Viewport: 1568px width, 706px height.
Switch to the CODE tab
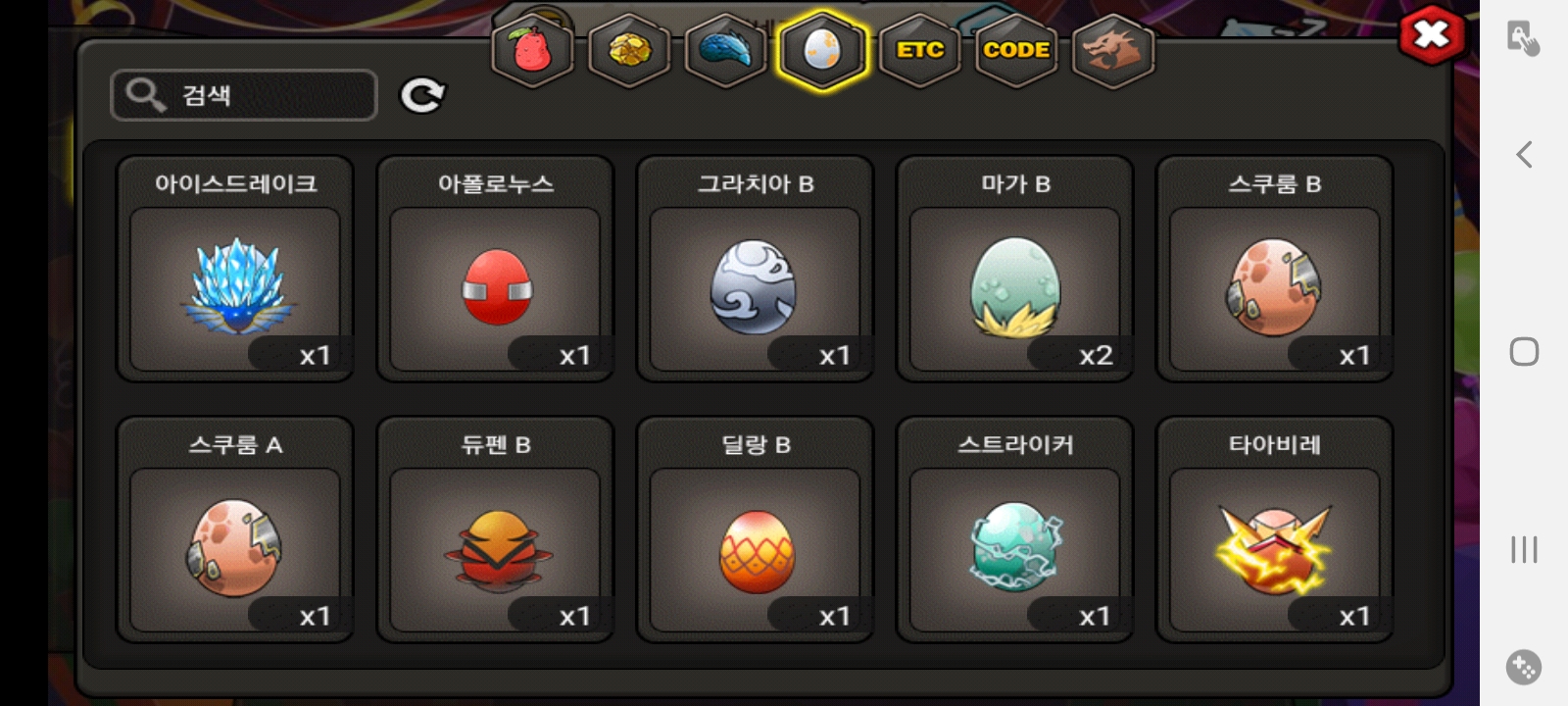click(1016, 50)
